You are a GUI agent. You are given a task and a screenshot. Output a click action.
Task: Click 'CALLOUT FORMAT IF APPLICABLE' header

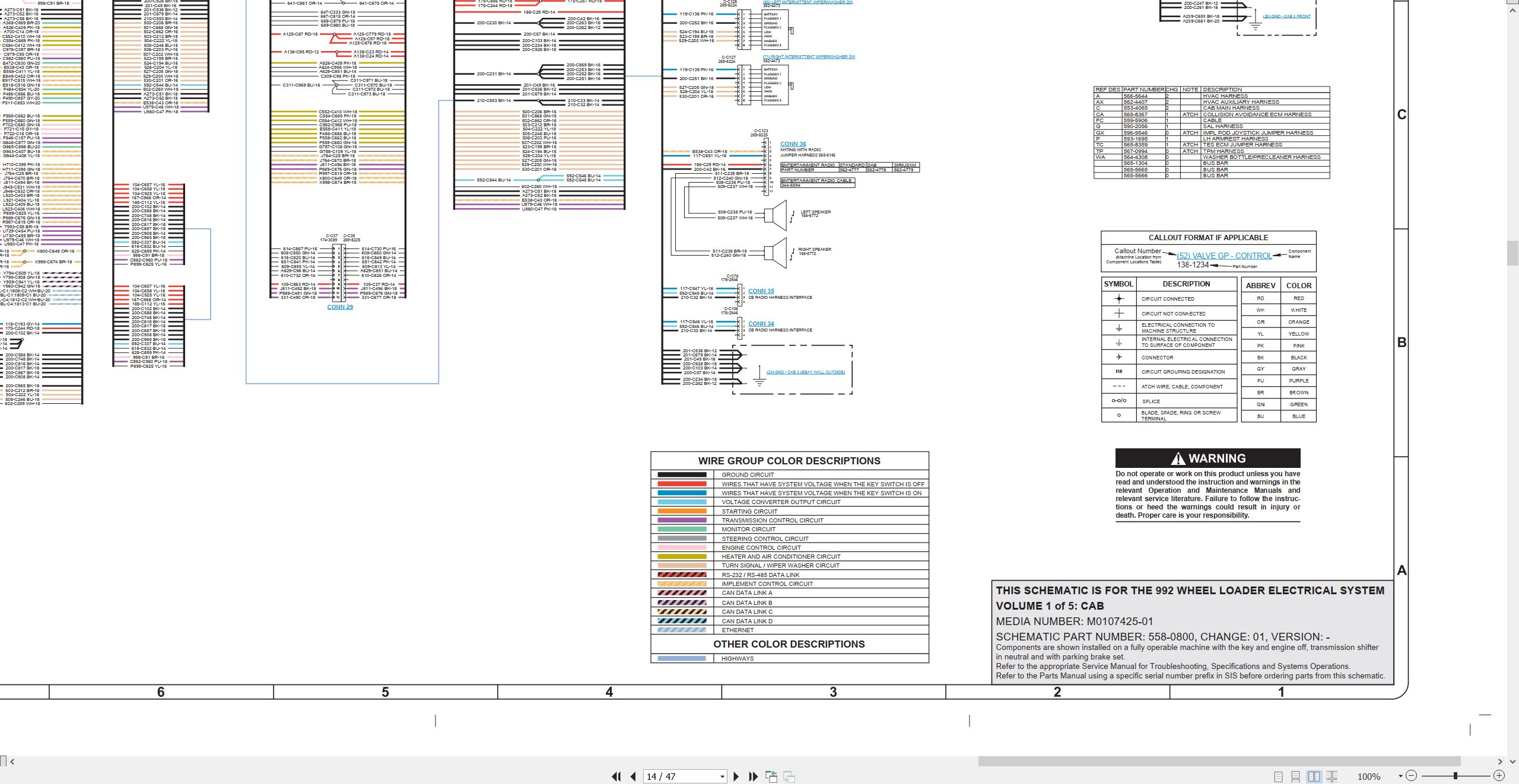(1208, 237)
